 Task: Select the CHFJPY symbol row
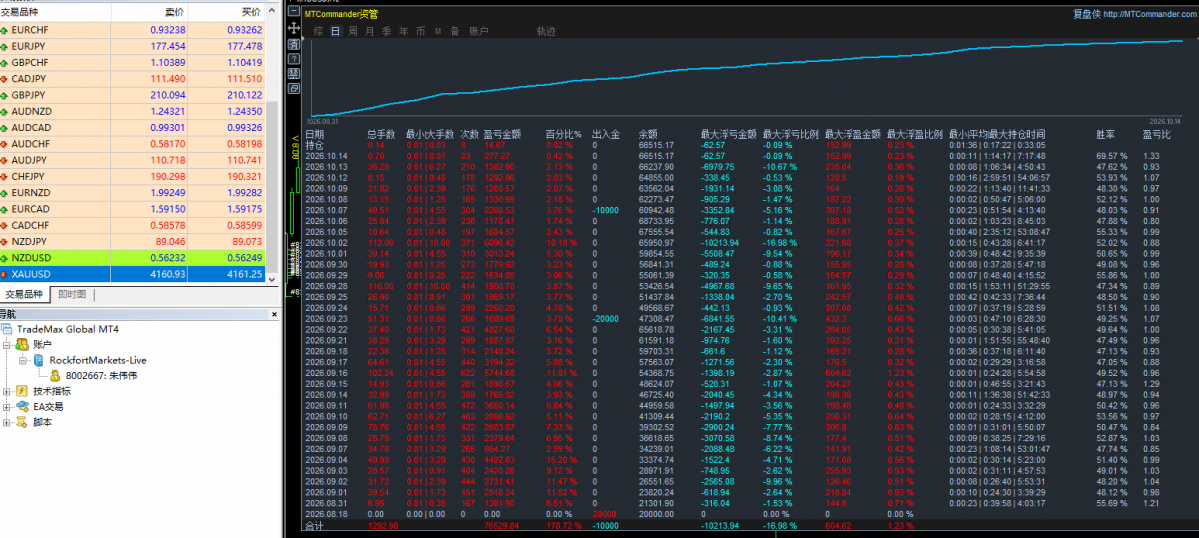pos(132,177)
